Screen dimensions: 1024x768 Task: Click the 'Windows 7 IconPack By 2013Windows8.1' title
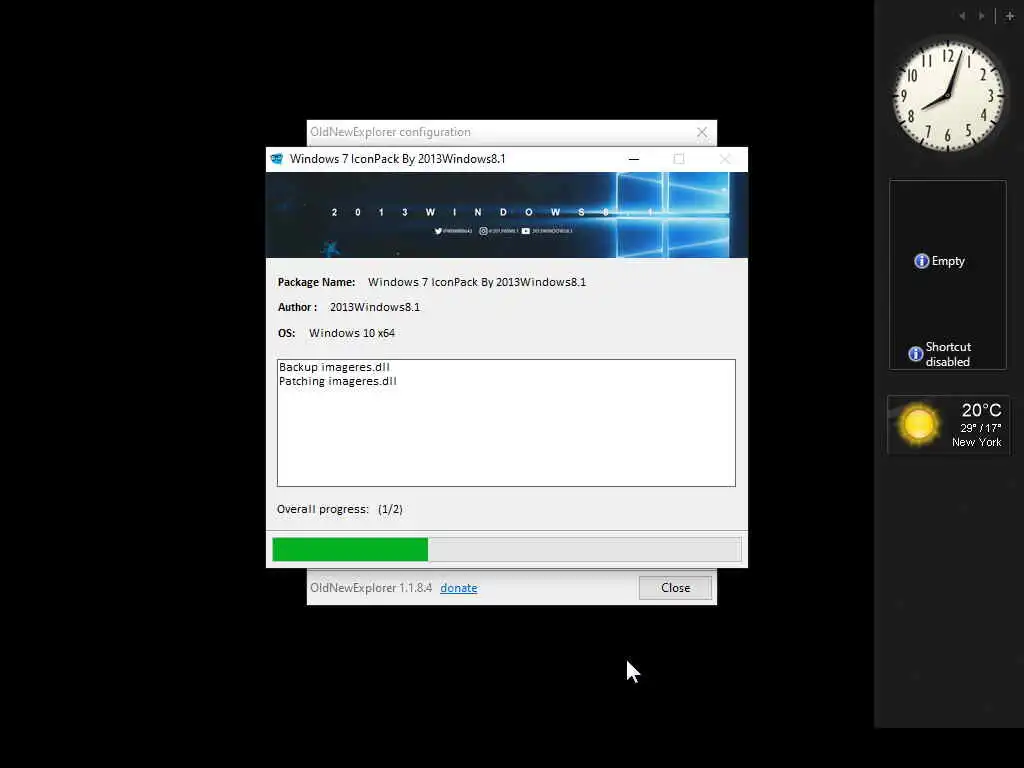click(x=398, y=159)
